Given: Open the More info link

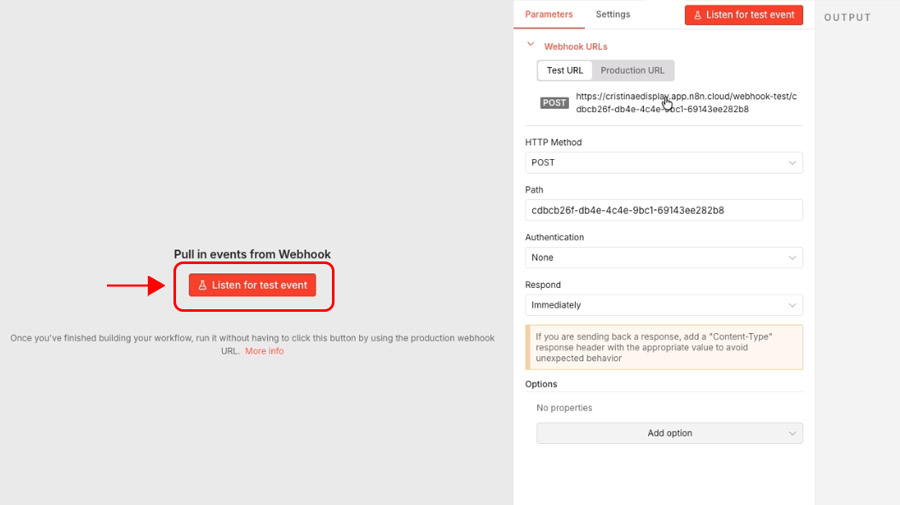Looking at the screenshot, I should pos(264,351).
